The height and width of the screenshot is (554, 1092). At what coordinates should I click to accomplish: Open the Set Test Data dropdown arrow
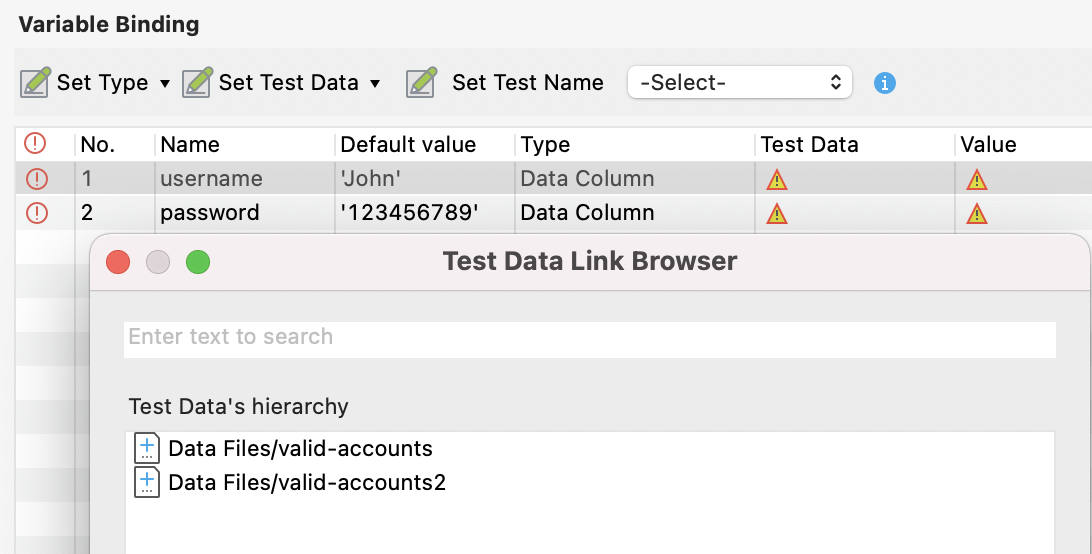click(375, 83)
